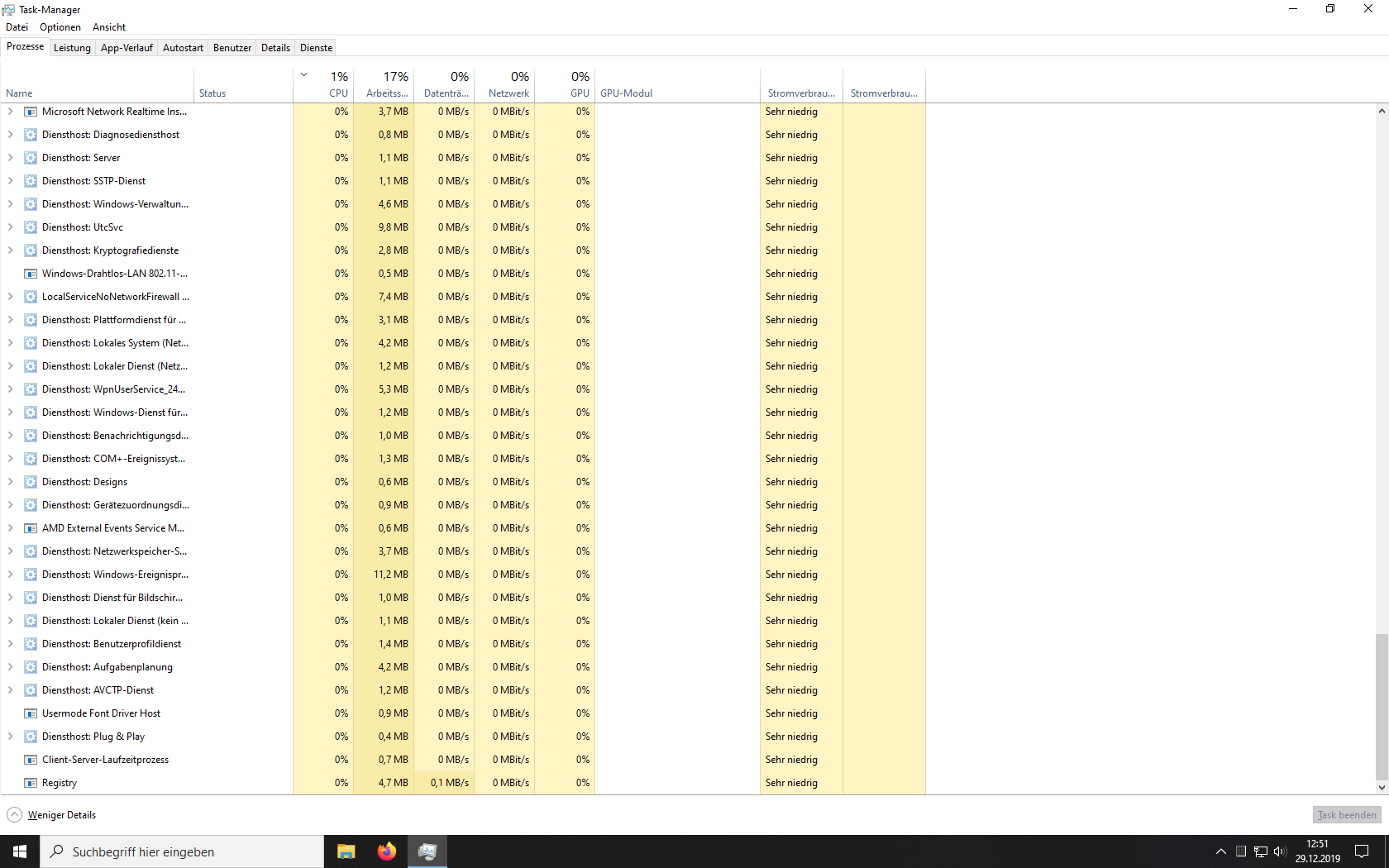Click the gear icon for Diensthost: Designs
The height and width of the screenshot is (868, 1389).
(x=31, y=482)
